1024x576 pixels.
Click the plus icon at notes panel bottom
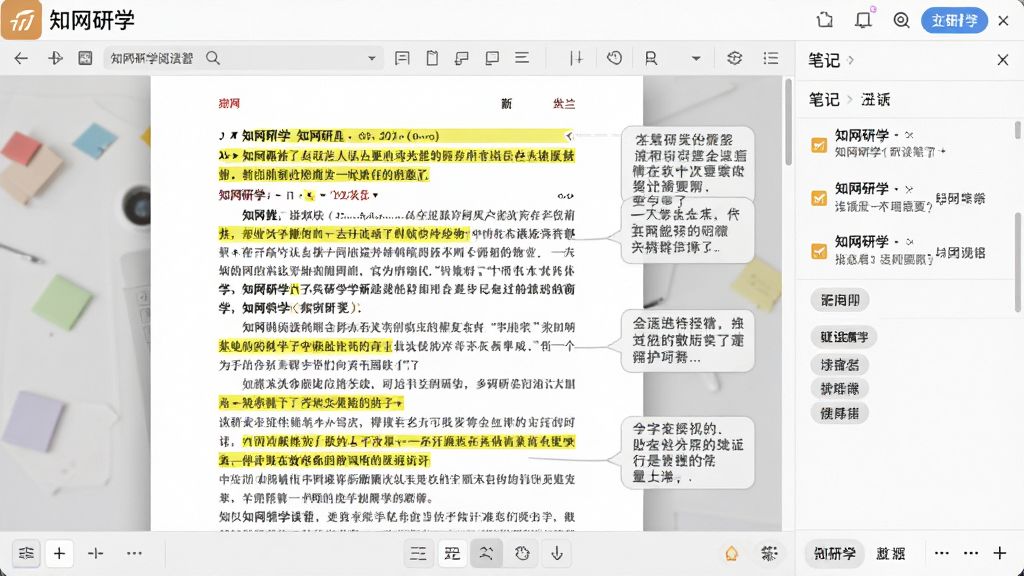999,553
